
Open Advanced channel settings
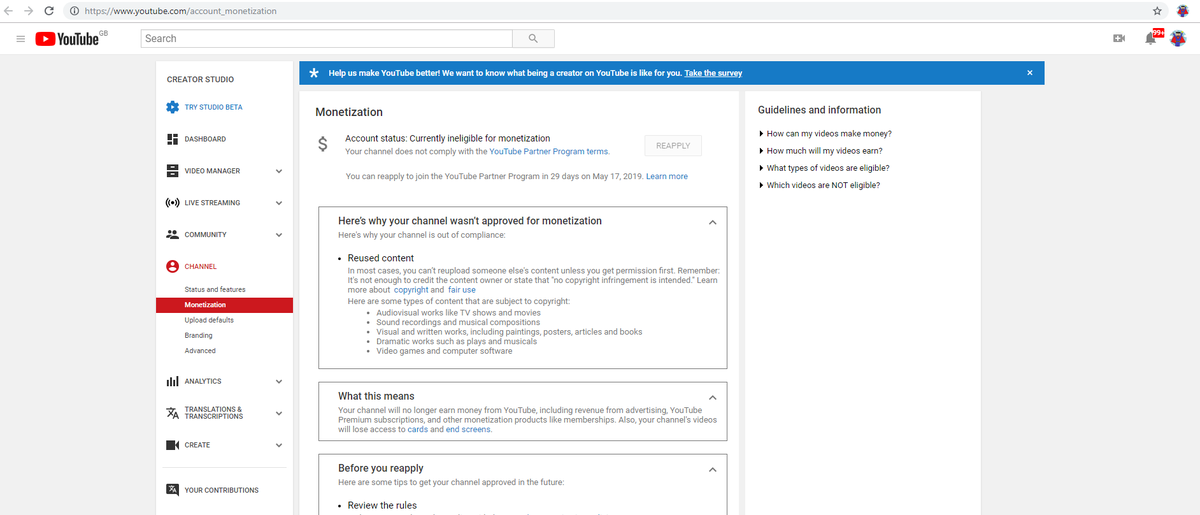pyautogui.click(x=200, y=351)
